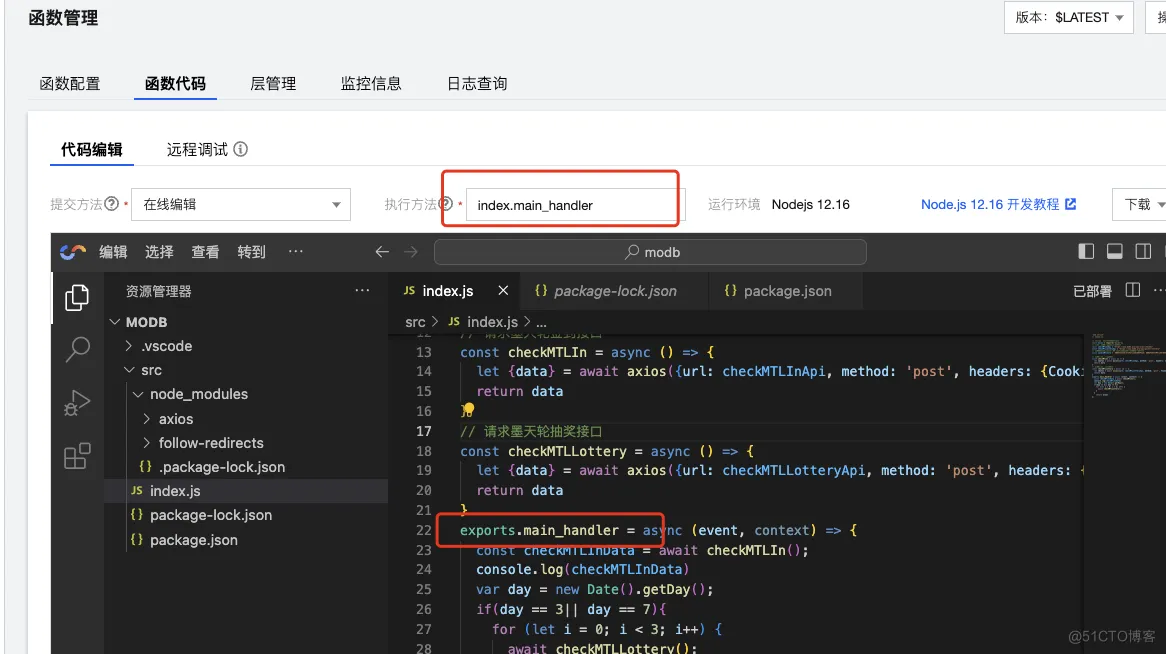
Task: Expand the .vscode folder
Action: 129,346
